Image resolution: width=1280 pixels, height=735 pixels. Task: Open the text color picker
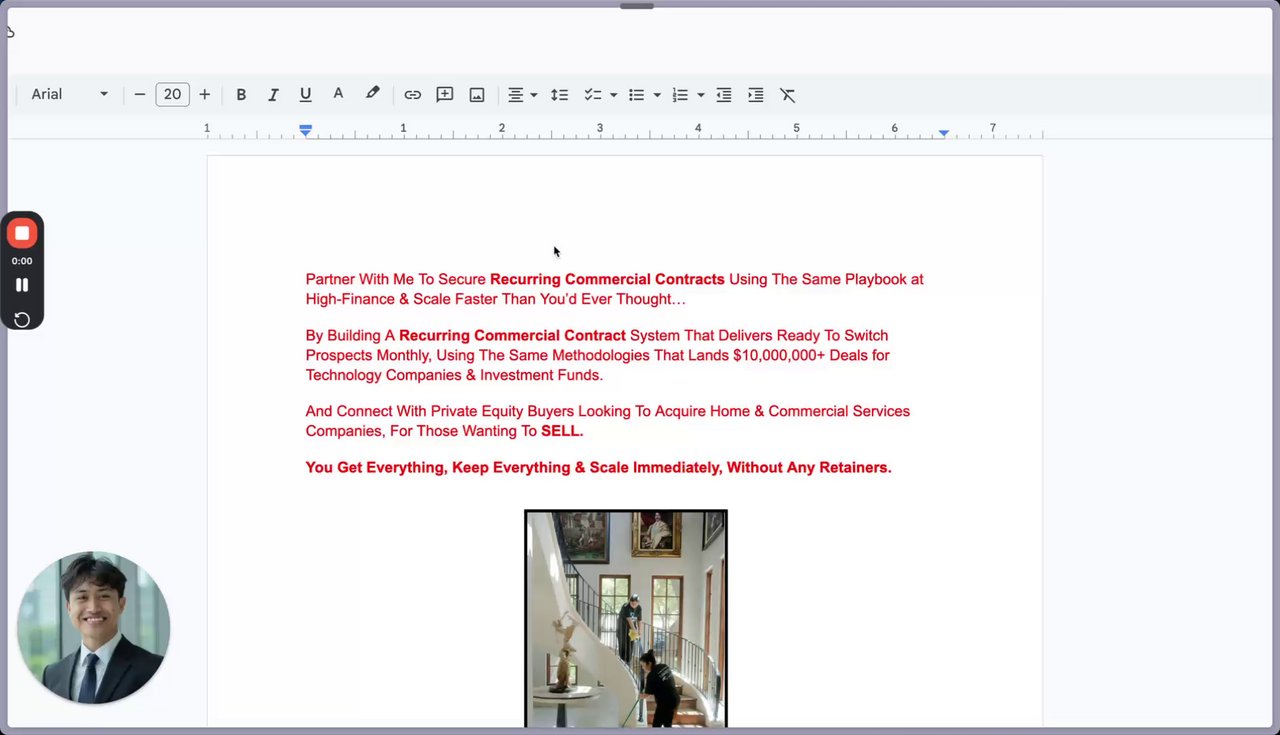[x=338, y=94]
